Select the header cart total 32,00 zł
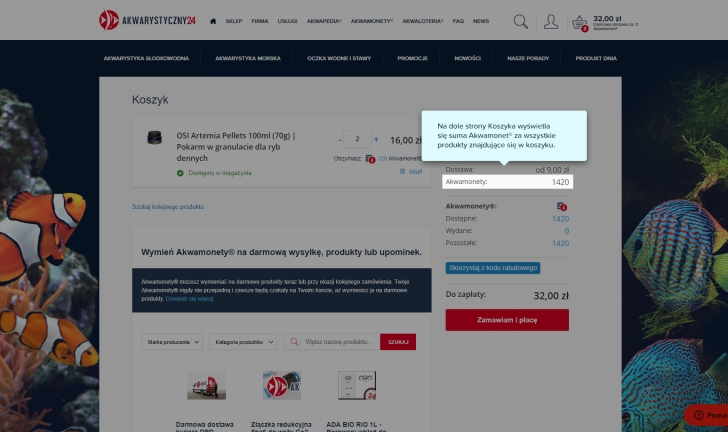728x432 pixels. point(607,19)
